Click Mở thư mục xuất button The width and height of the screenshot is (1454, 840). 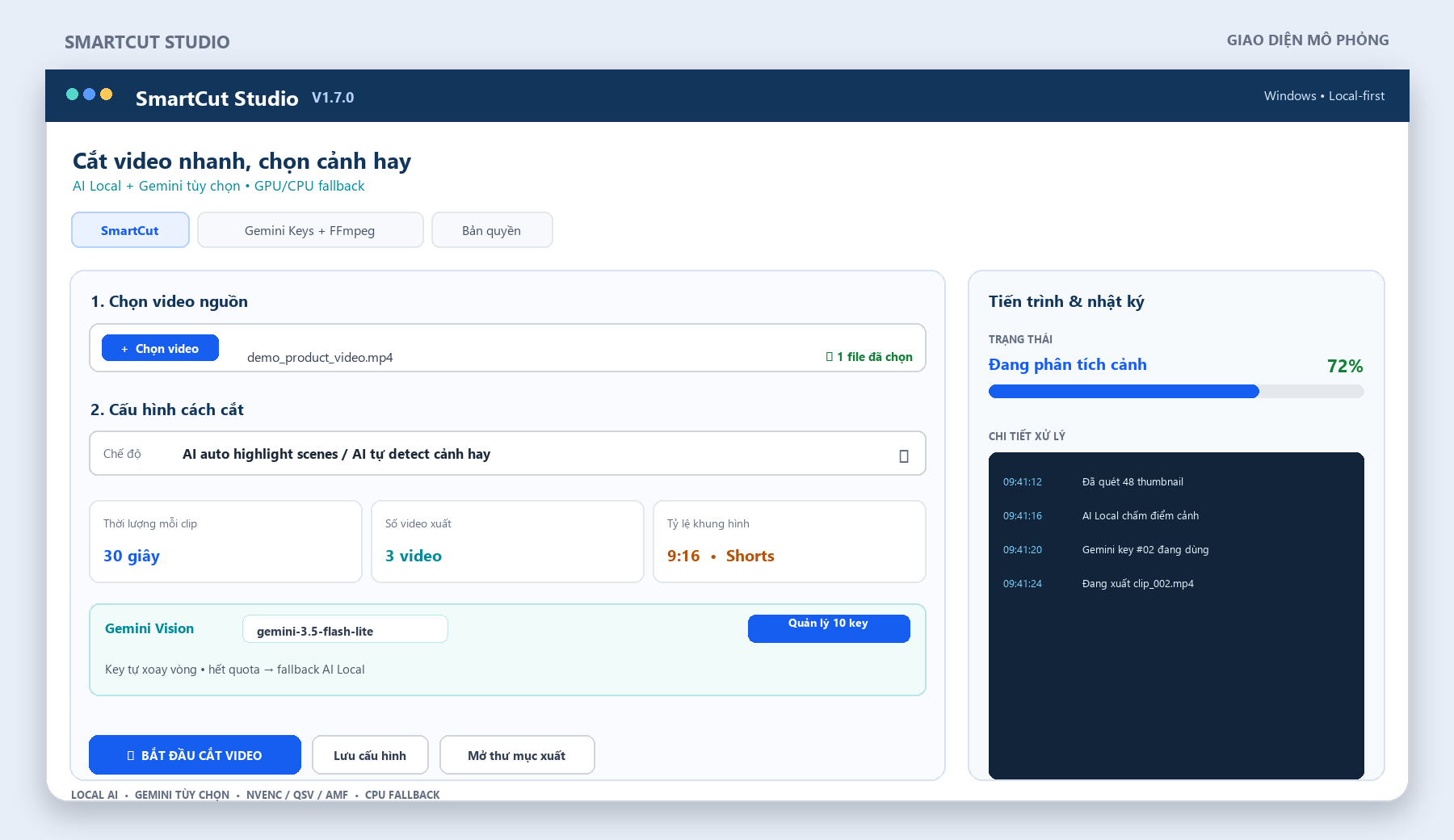[517, 755]
